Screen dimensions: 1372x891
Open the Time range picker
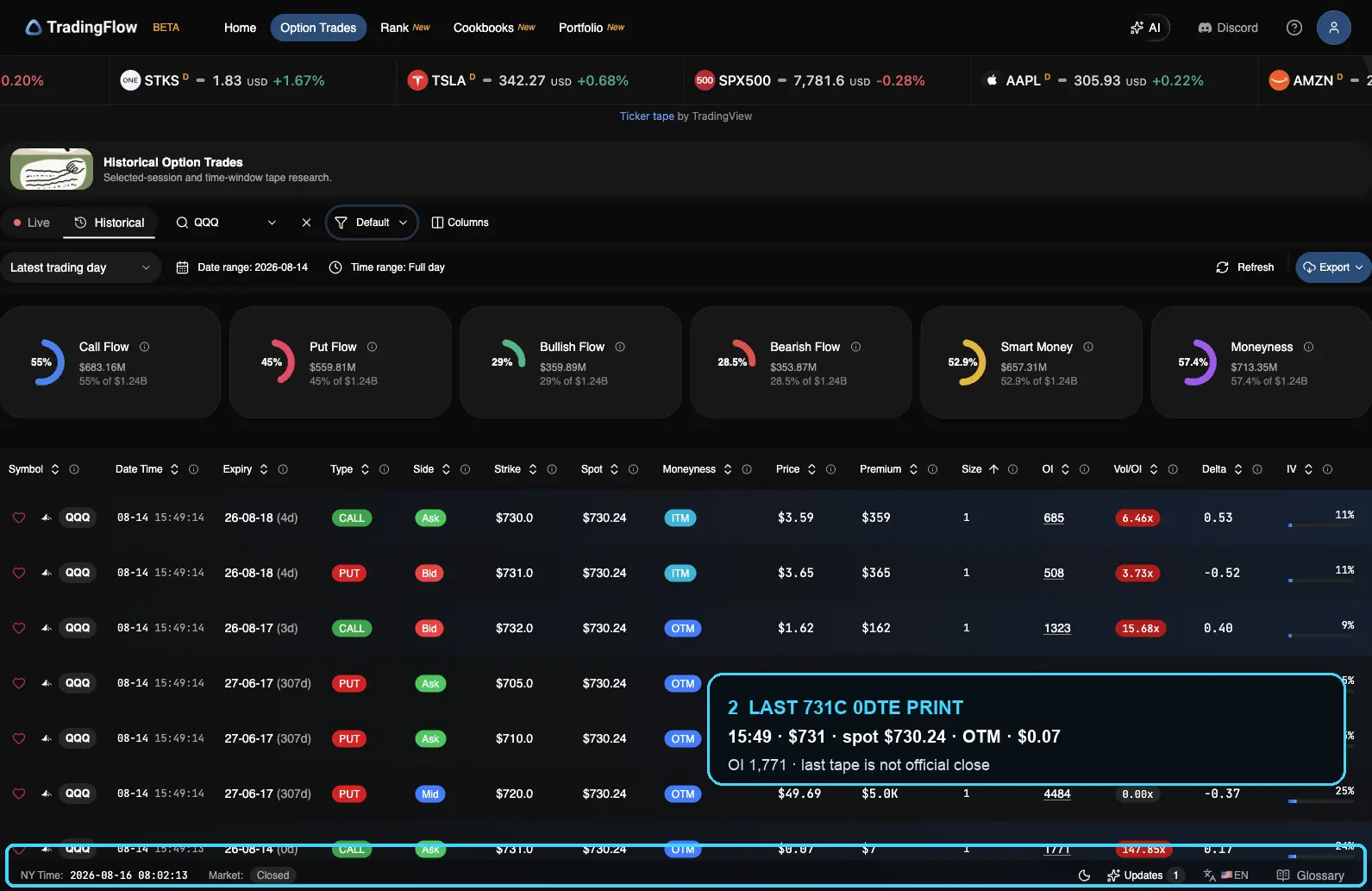pyautogui.click(x=387, y=267)
